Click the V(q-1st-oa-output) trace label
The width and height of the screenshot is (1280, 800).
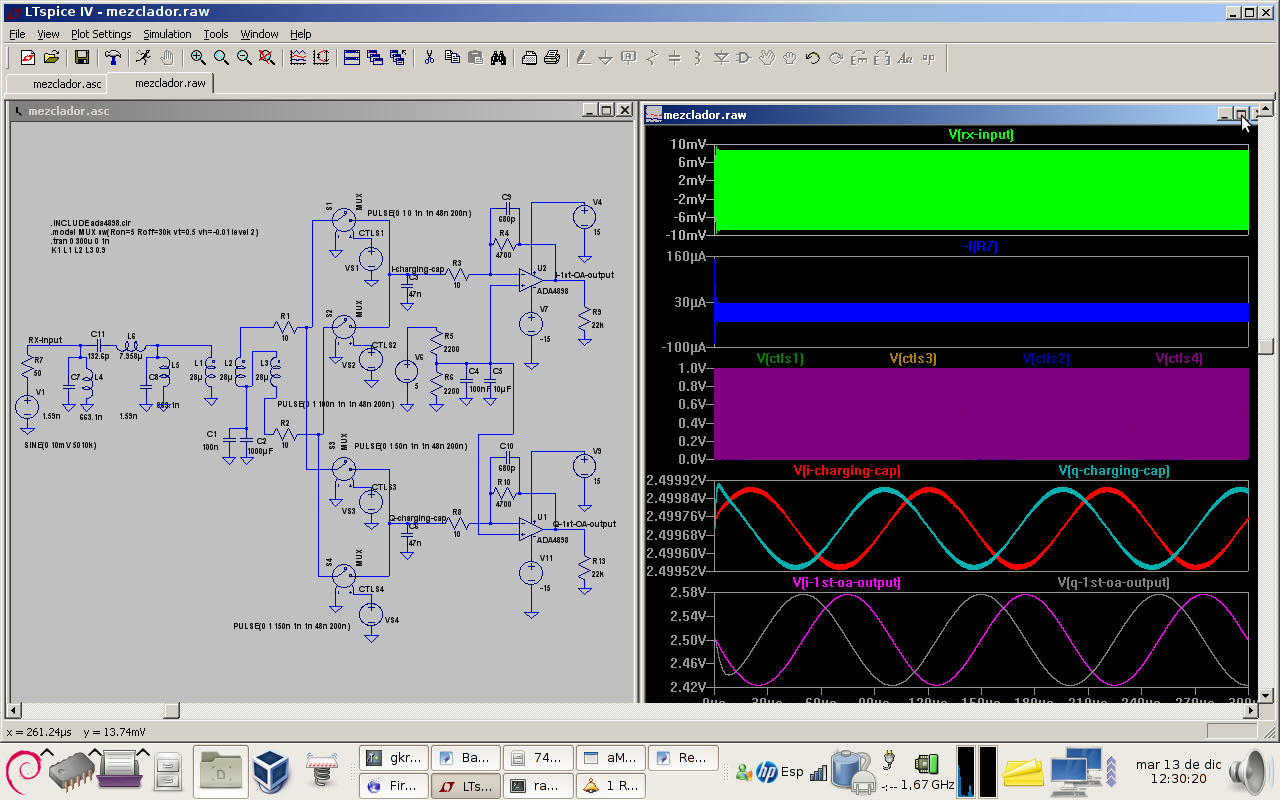tap(1113, 582)
